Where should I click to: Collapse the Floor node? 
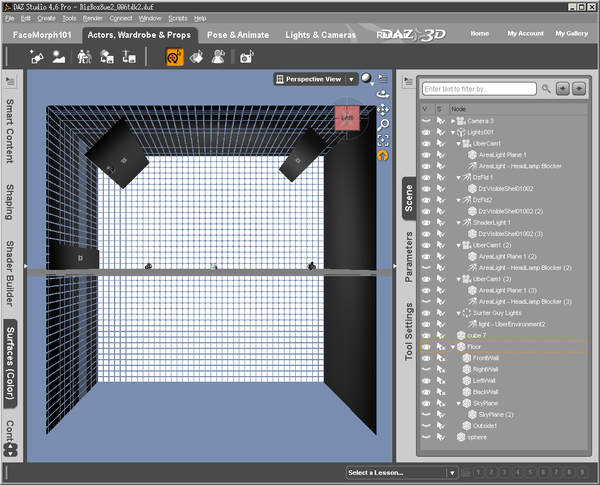(453, 347)
